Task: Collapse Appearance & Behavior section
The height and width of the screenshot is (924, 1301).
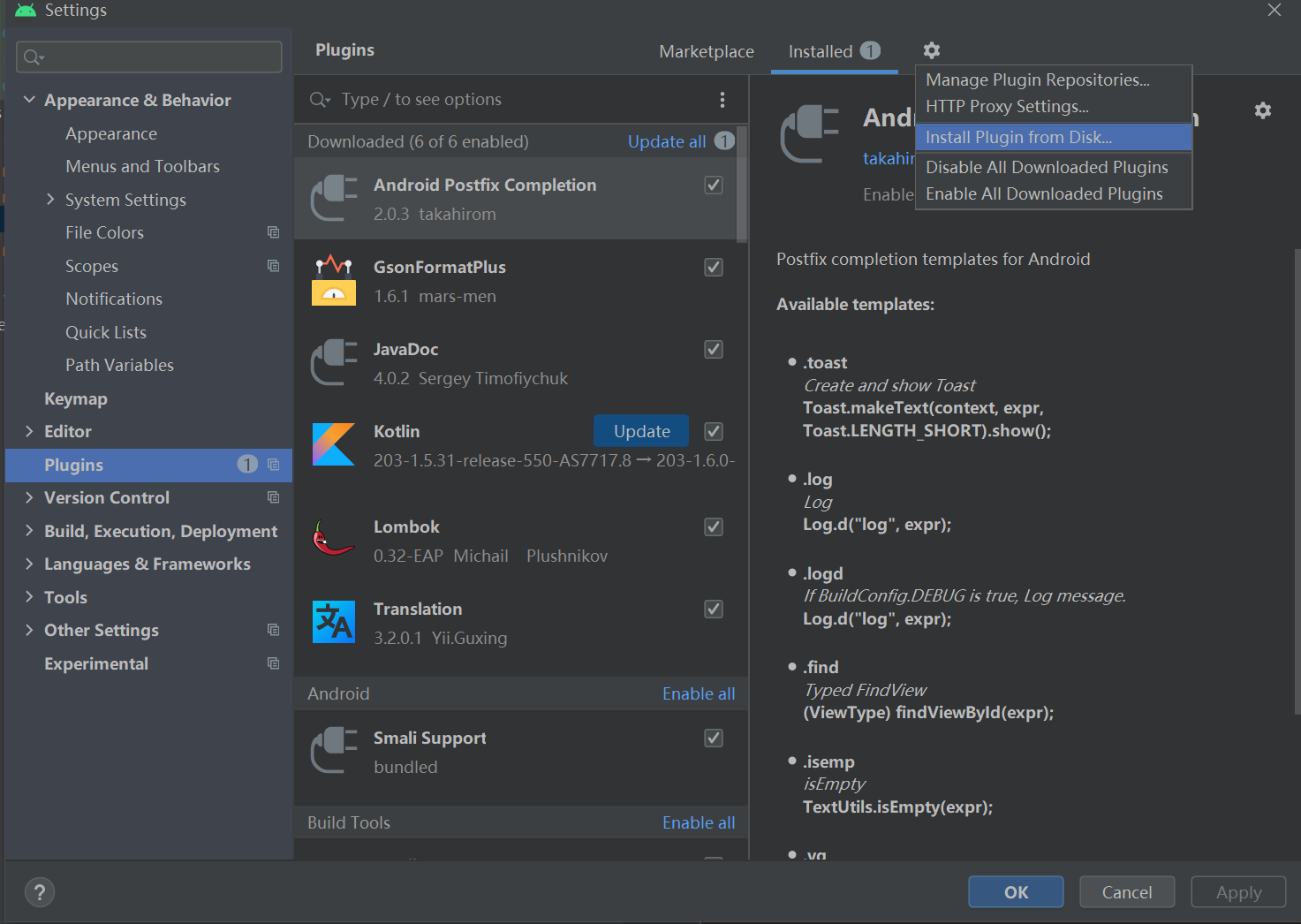Action: 29,100
